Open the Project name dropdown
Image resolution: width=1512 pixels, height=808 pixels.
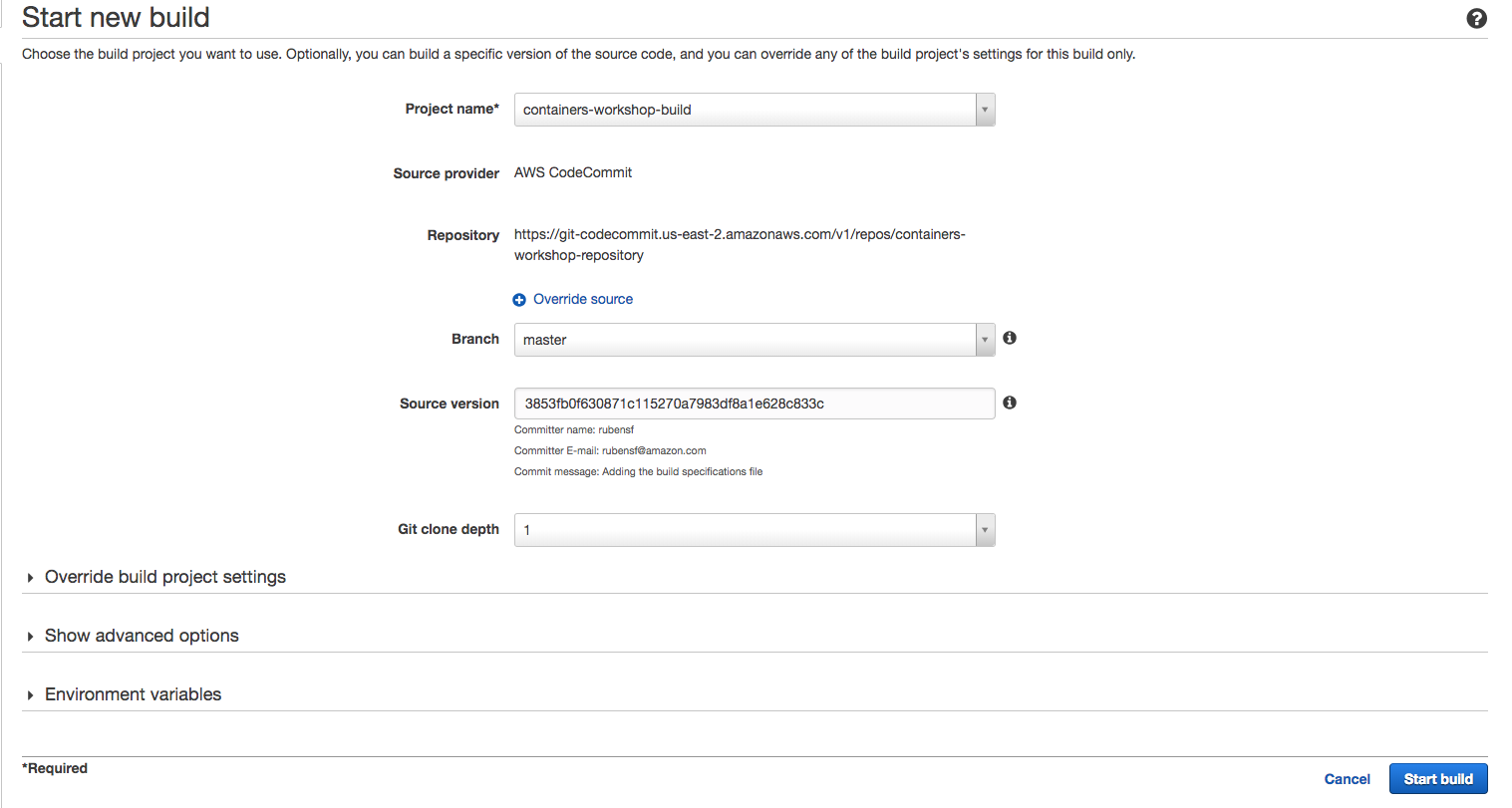point(755,110)
